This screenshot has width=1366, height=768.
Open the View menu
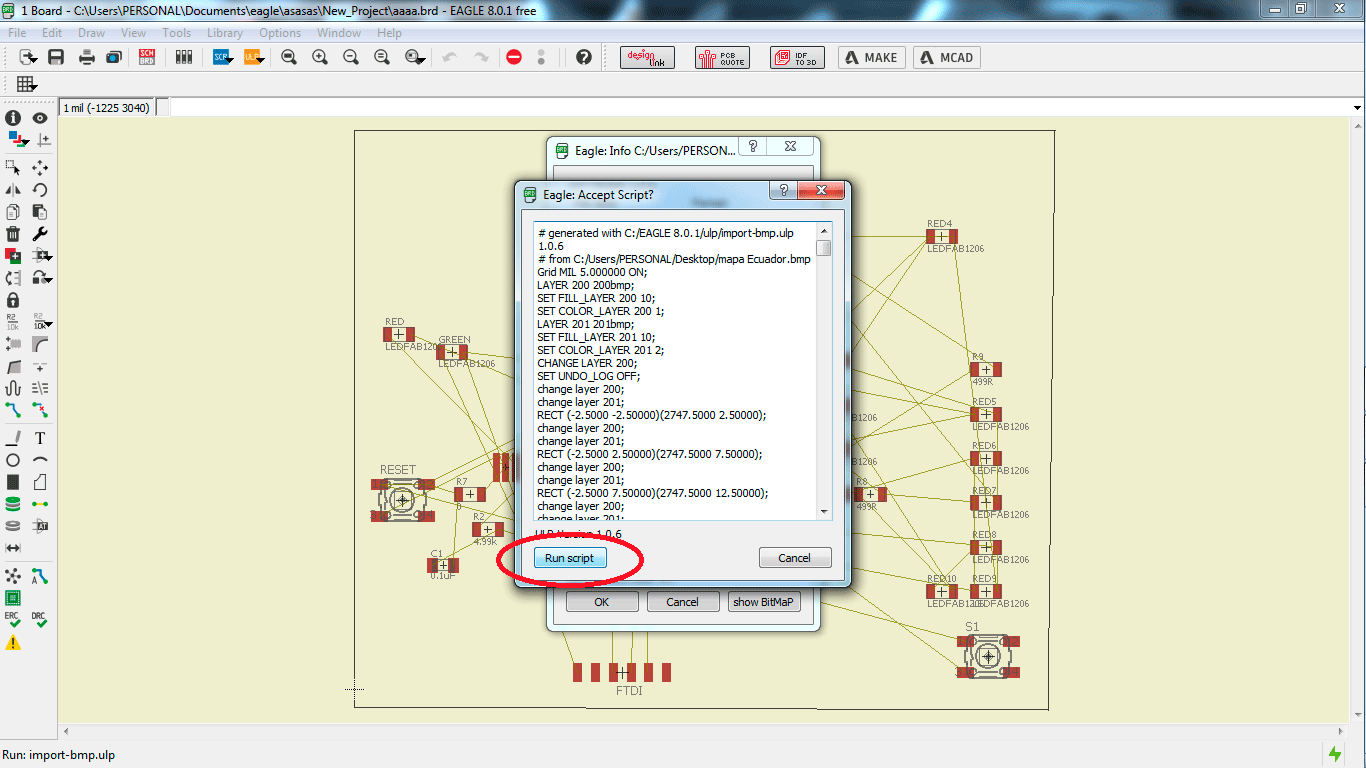click(x=133, y=33)
